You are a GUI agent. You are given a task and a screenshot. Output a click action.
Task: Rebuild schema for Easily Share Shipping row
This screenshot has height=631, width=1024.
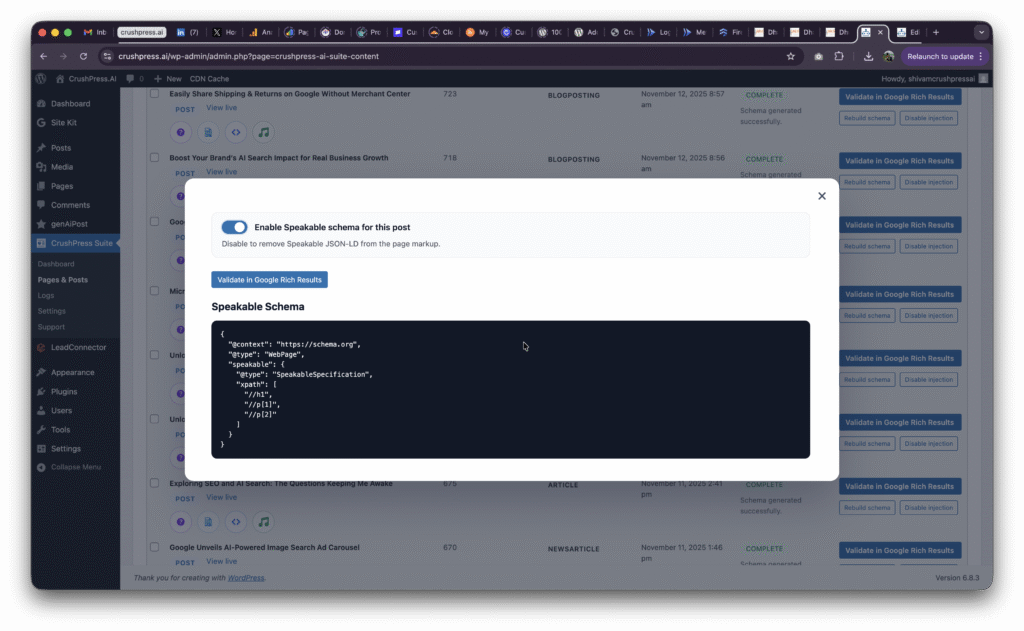pos(867,118)
